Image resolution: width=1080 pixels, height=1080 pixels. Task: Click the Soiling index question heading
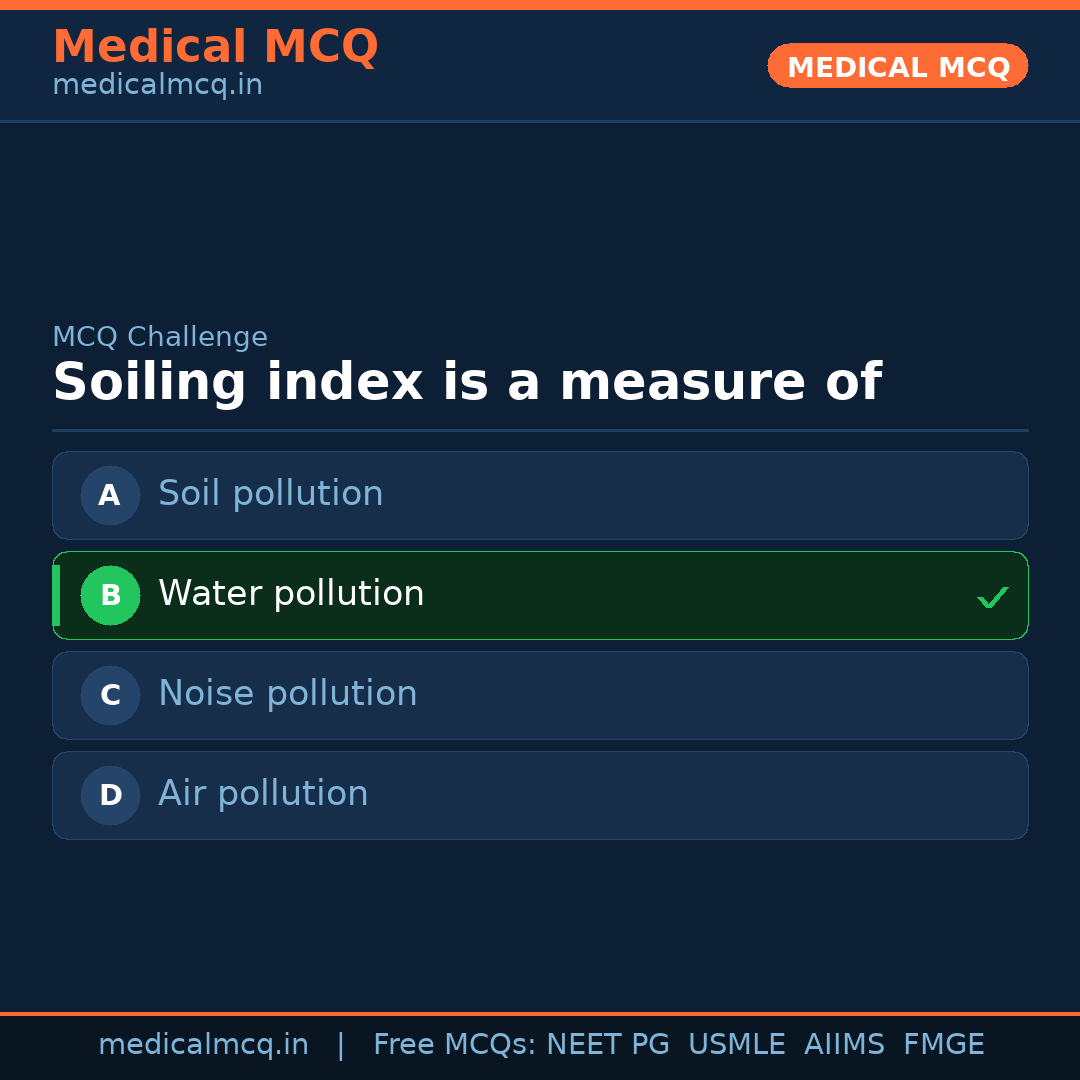(x=466, y=383)
